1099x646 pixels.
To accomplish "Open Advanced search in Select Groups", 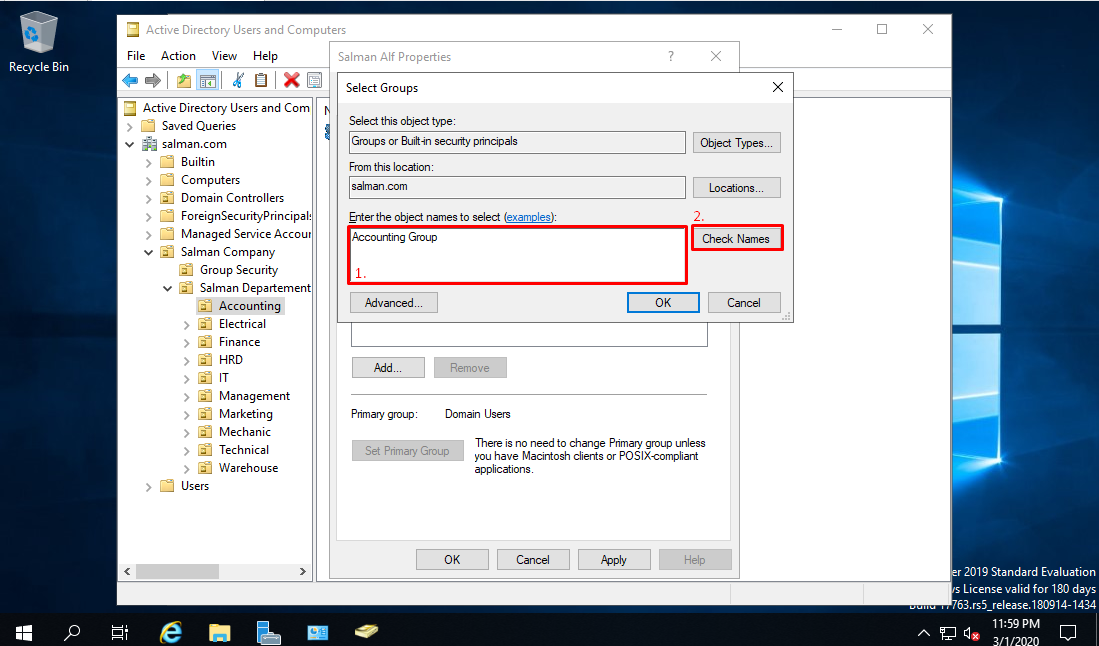I will click(x=393, y=303).
